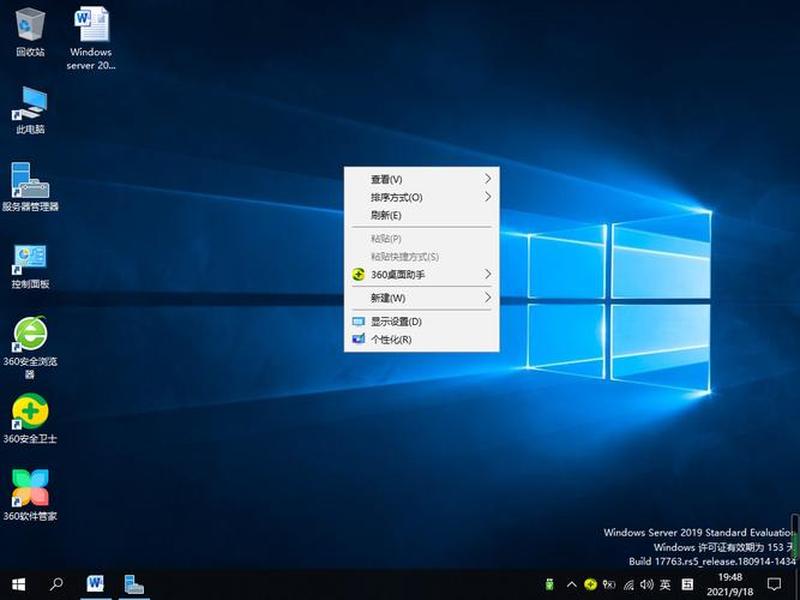
Task: Expand the arrow beside 排序方式(O)
Action: [488, 196]
